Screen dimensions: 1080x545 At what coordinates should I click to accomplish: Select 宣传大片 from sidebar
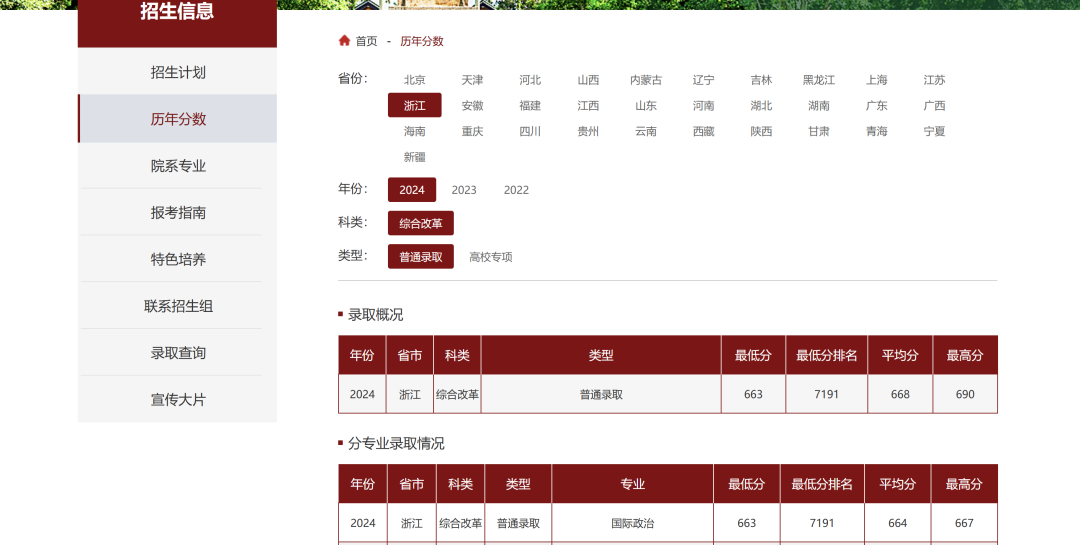(x=178, y=400)
